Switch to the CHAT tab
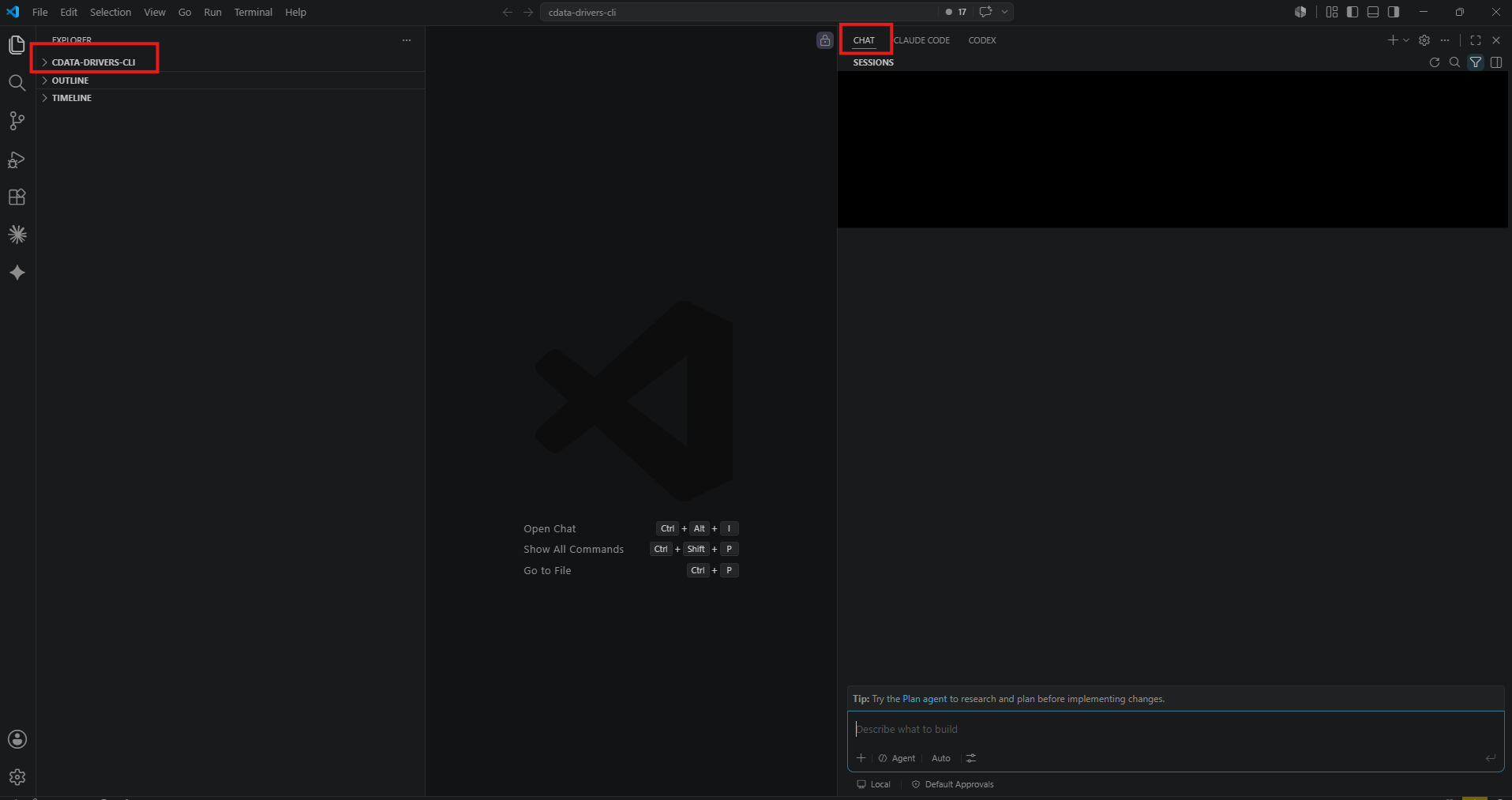Screen dimensions: 1512x800 tap(864, 40)
